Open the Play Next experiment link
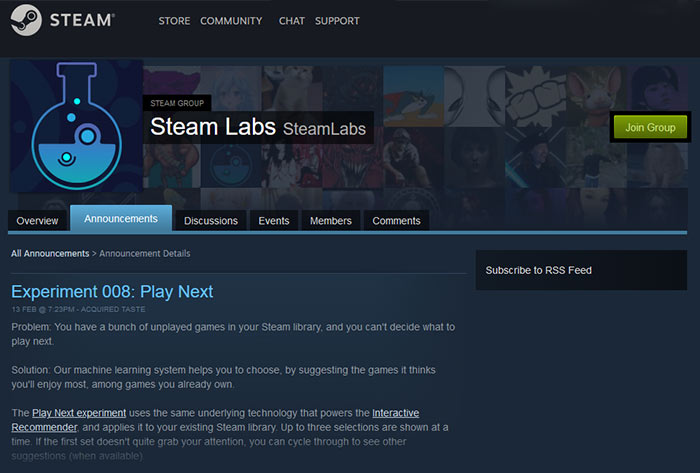The height and width of the screenshot is (473, 700). (x=79, y=413)
